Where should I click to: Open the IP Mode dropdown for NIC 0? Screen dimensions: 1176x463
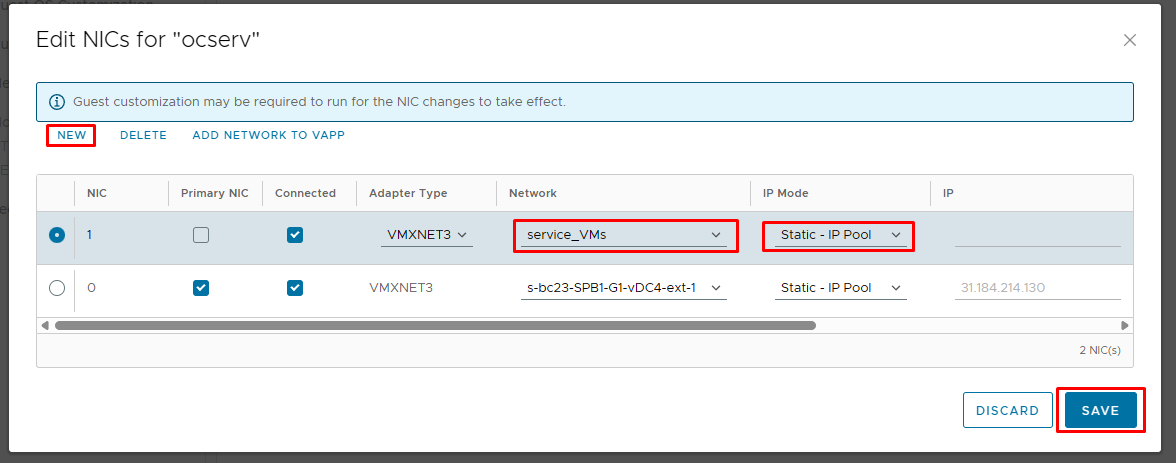pos(841,287)
